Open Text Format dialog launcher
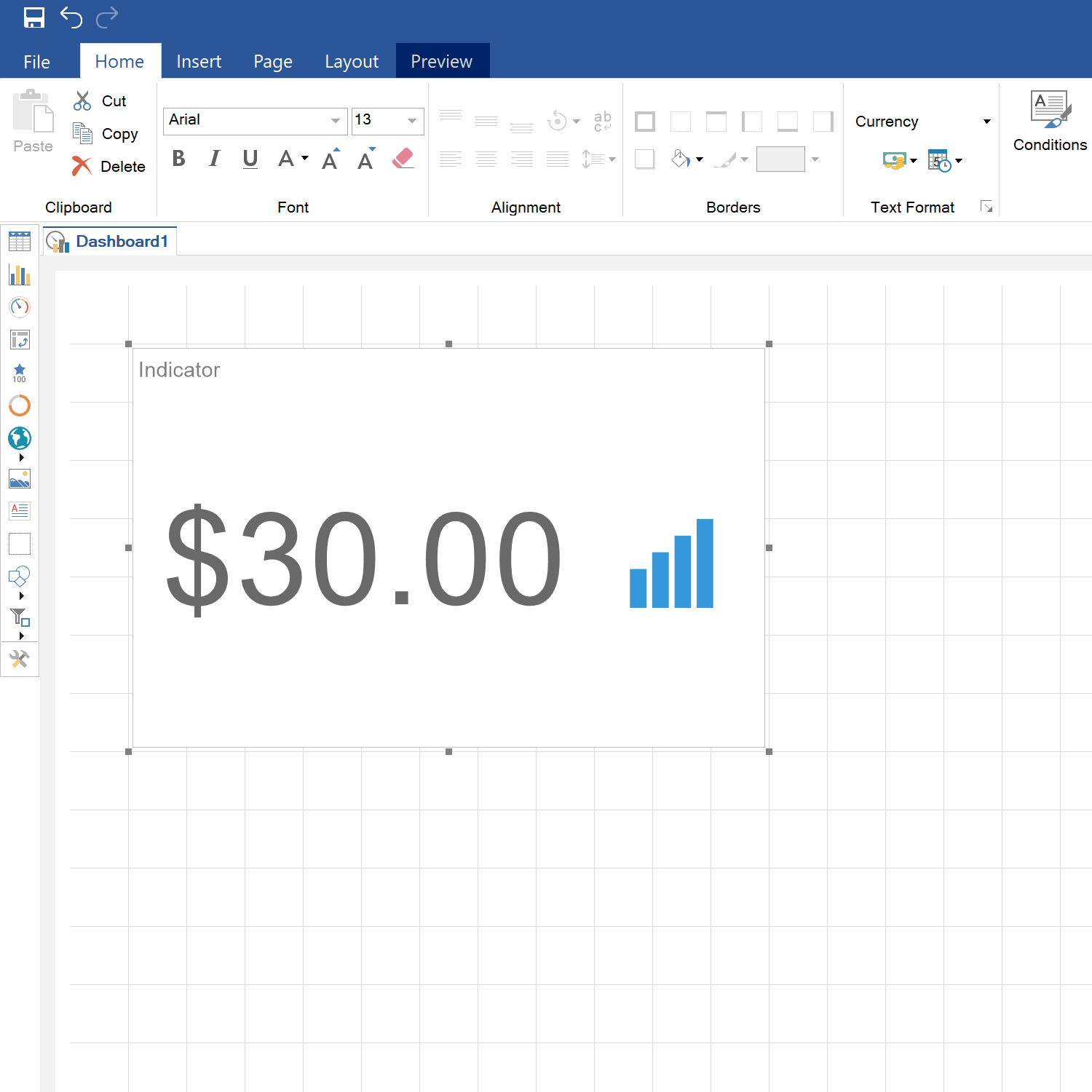The image size is (1092, 1092). 986,207
